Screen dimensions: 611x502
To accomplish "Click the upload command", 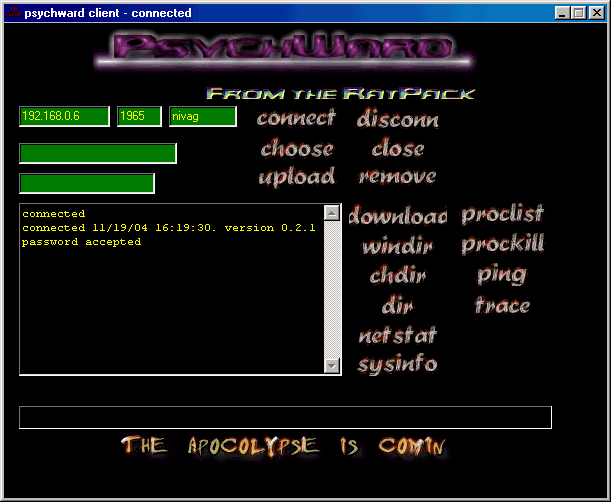I will (x=296, y=177).
